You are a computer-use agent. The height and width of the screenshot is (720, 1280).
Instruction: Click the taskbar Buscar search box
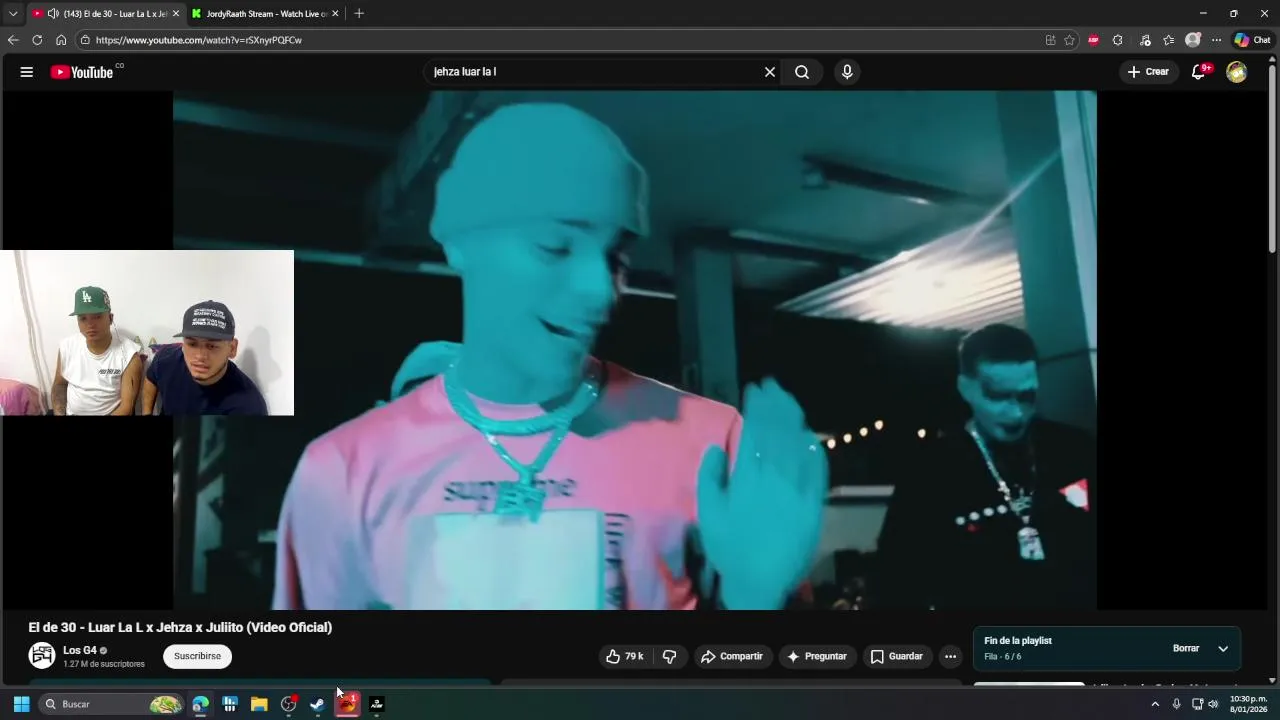(112, 704)
